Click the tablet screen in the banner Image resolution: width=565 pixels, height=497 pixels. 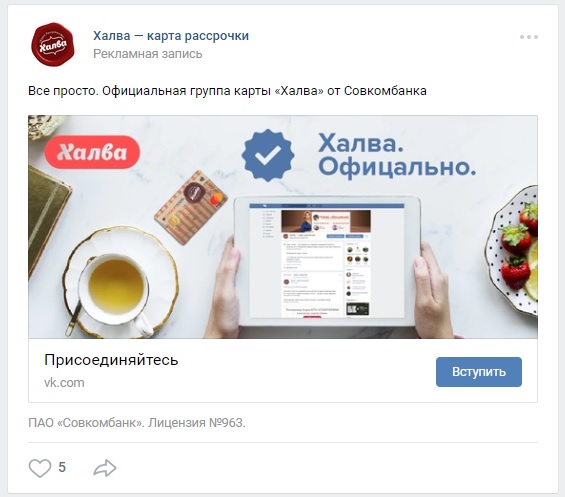(x=327, y=261)
